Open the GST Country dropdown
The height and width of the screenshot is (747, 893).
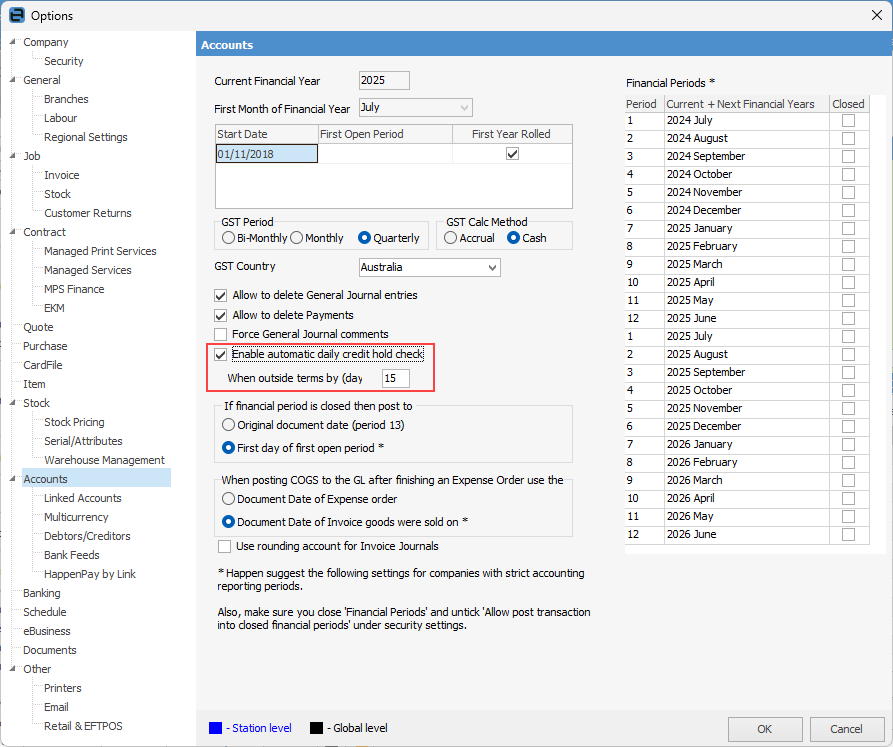tap(493, 268)
